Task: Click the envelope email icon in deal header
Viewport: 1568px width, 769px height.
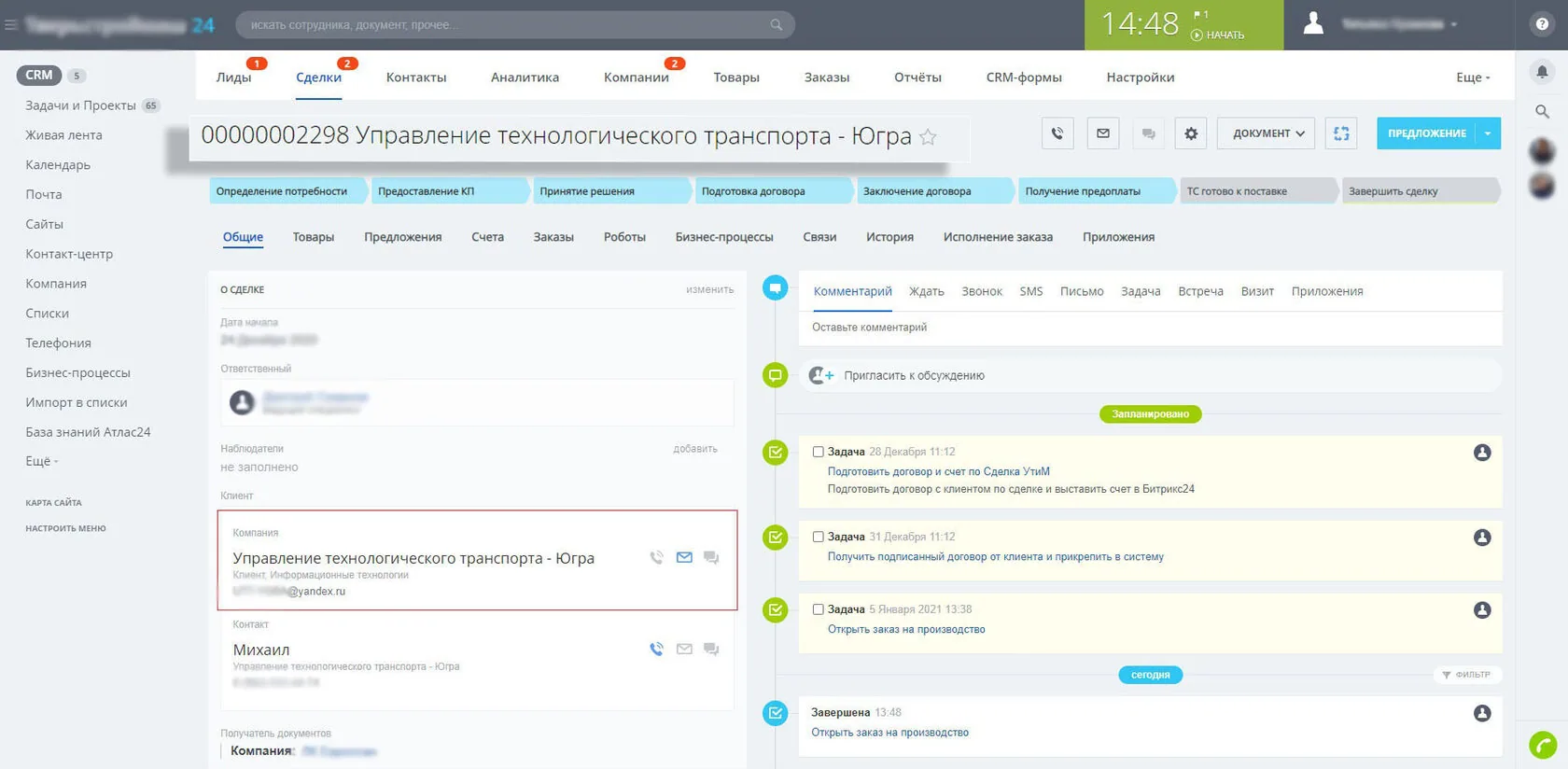Action: 1103,133
